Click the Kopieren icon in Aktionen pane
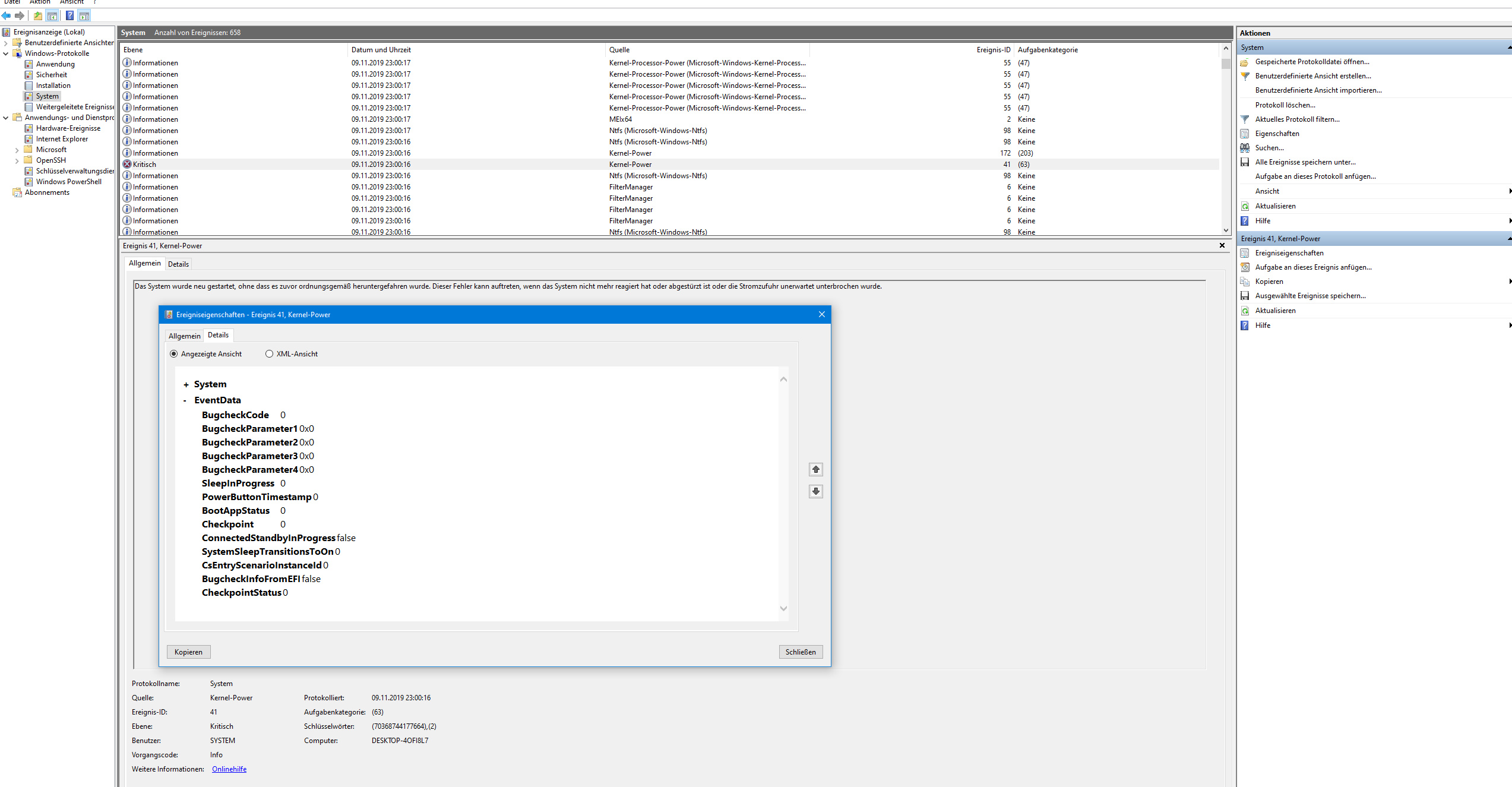Screen dimensions: 1512x787 coord(1245,282)
